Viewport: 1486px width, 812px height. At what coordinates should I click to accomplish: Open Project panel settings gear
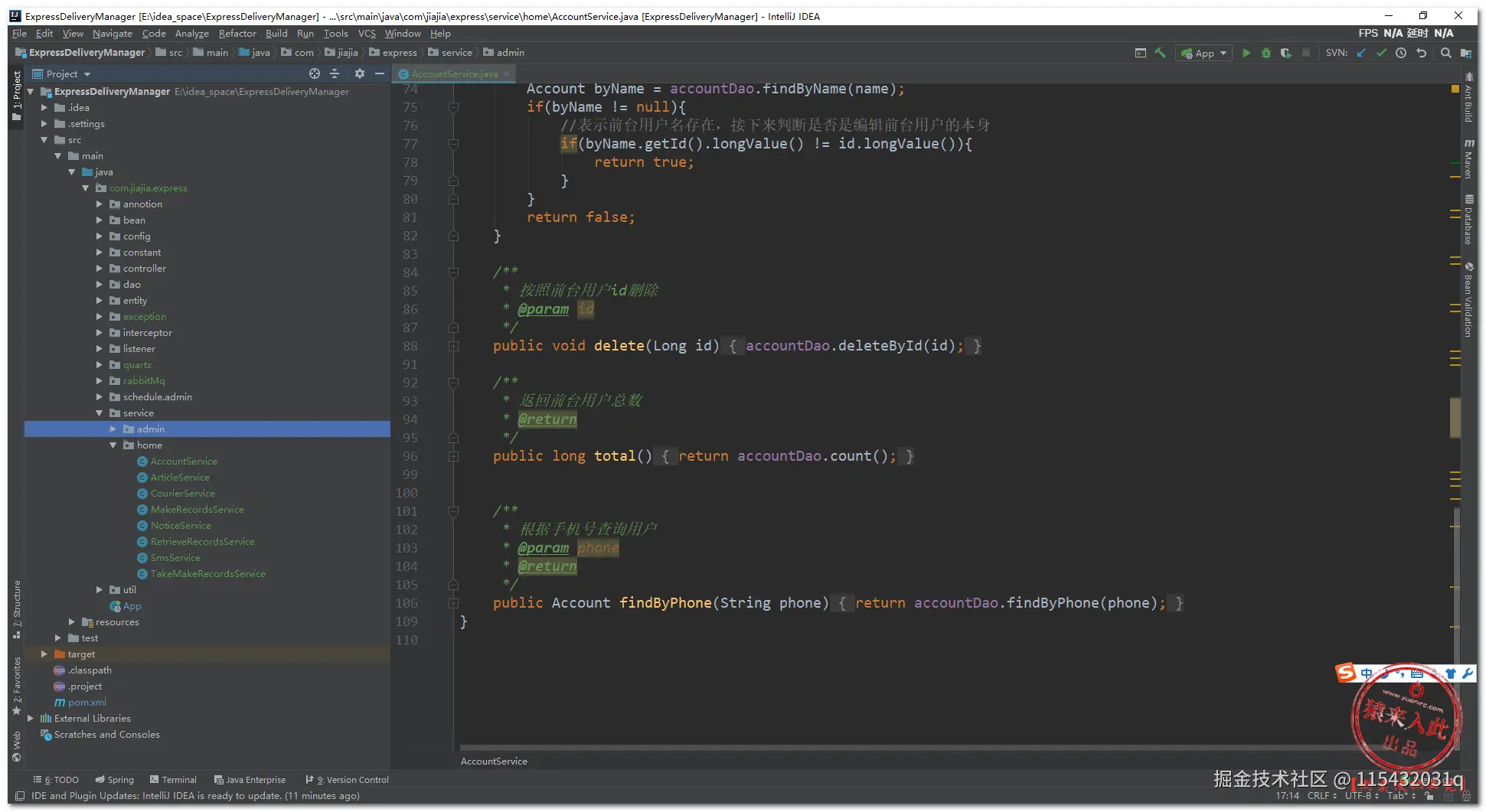[x=360, y=73]
